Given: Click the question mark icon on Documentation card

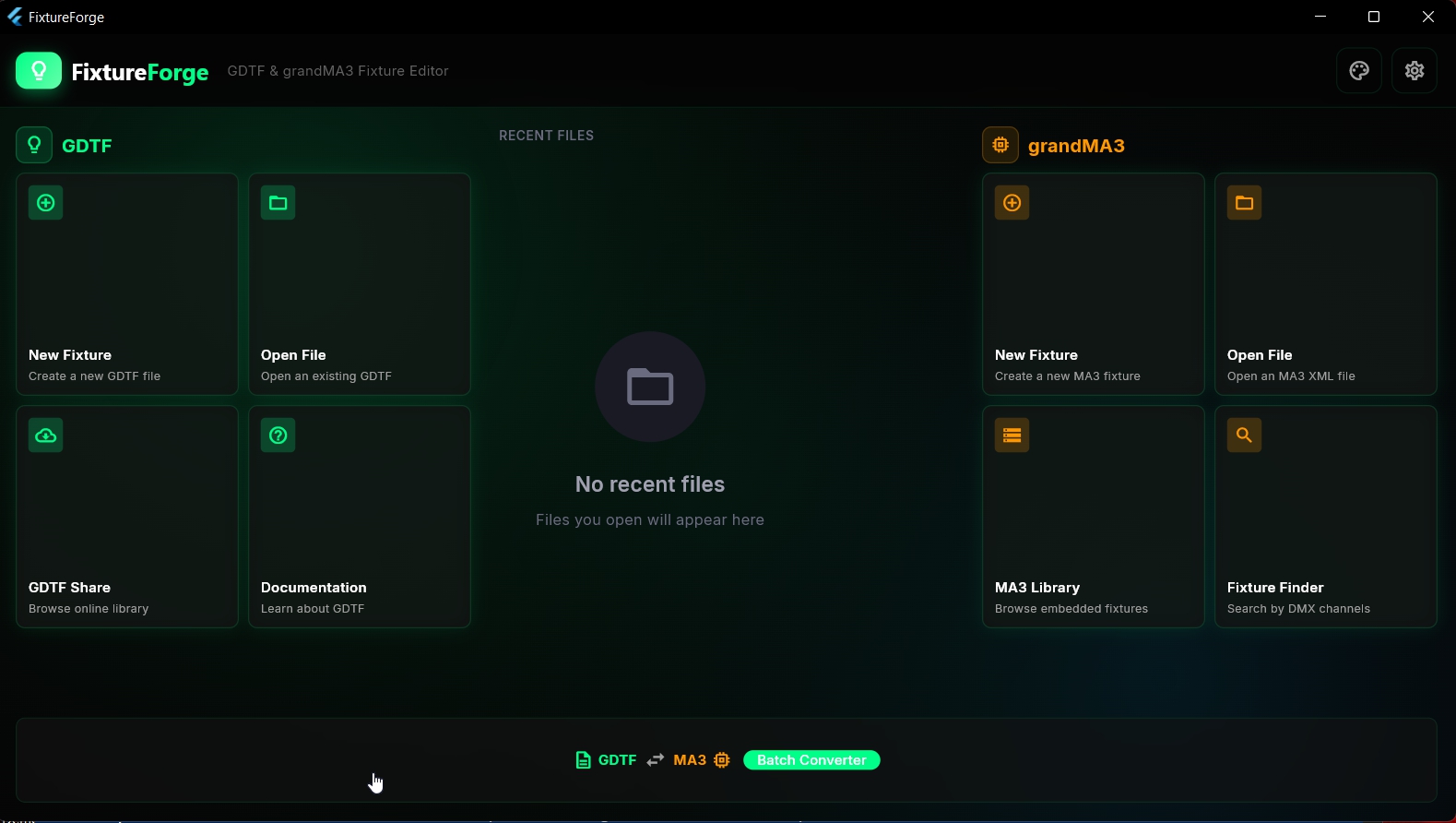Looking at the screenshot, I should pos(278,435).
